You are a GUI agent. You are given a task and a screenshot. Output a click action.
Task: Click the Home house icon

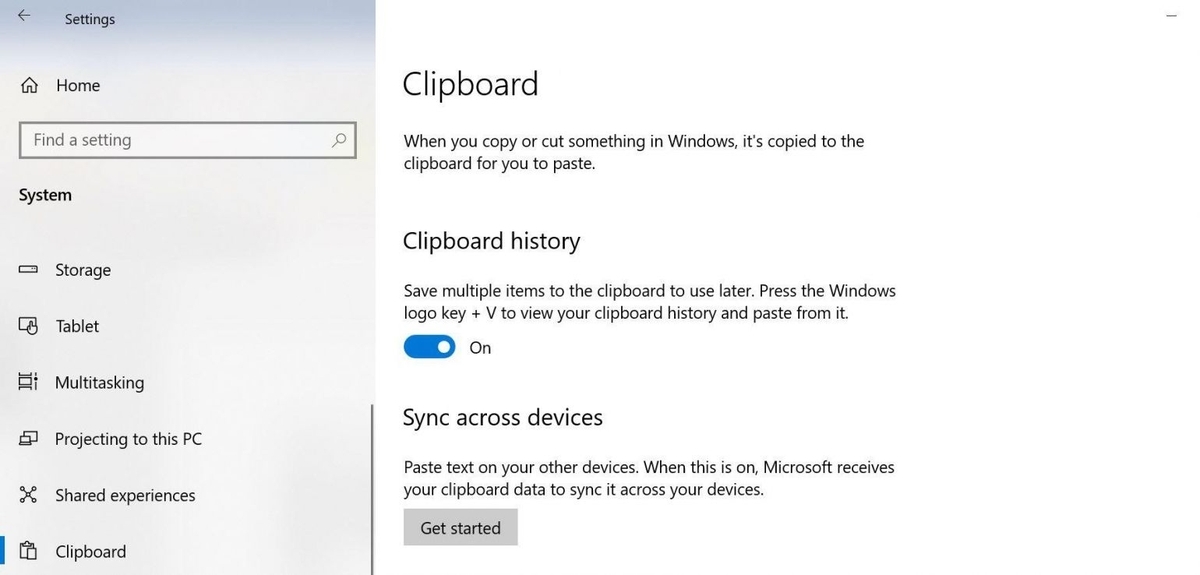point(29,86)
